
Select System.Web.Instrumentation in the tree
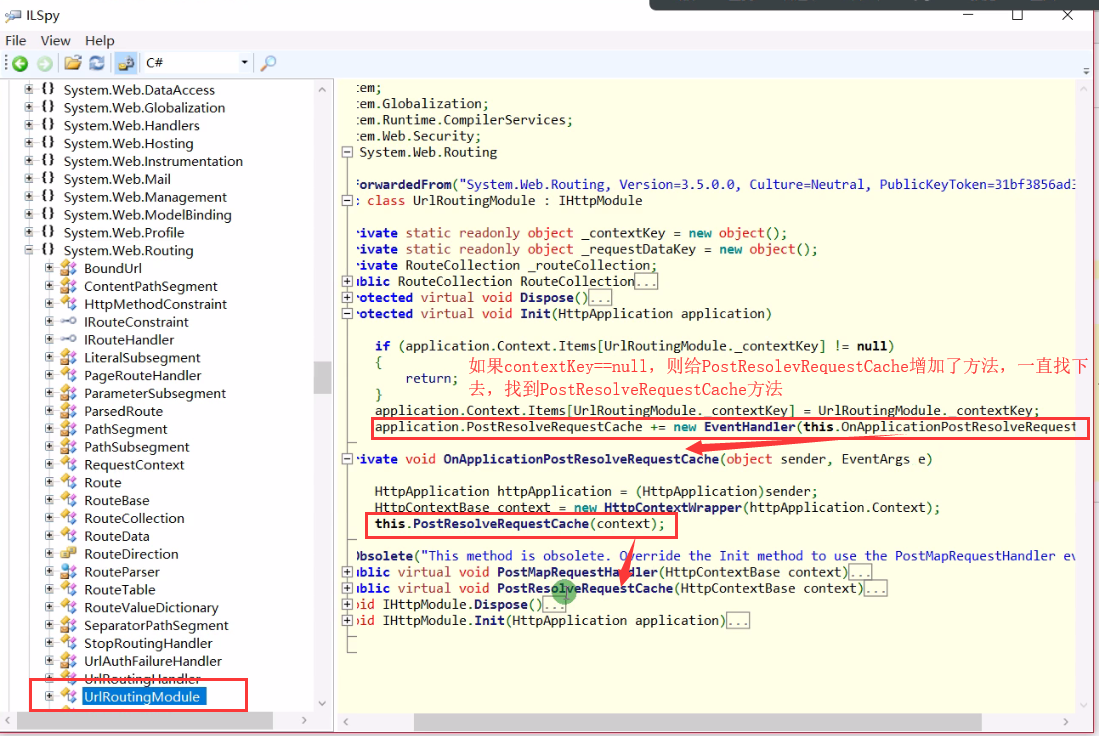153,161
